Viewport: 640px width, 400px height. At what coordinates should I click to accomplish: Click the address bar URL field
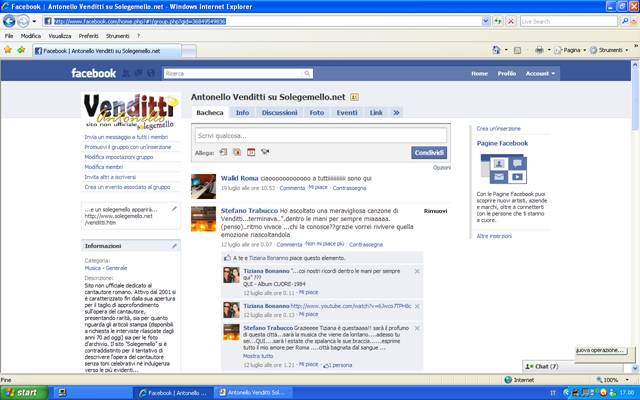(x=261, y=21)
